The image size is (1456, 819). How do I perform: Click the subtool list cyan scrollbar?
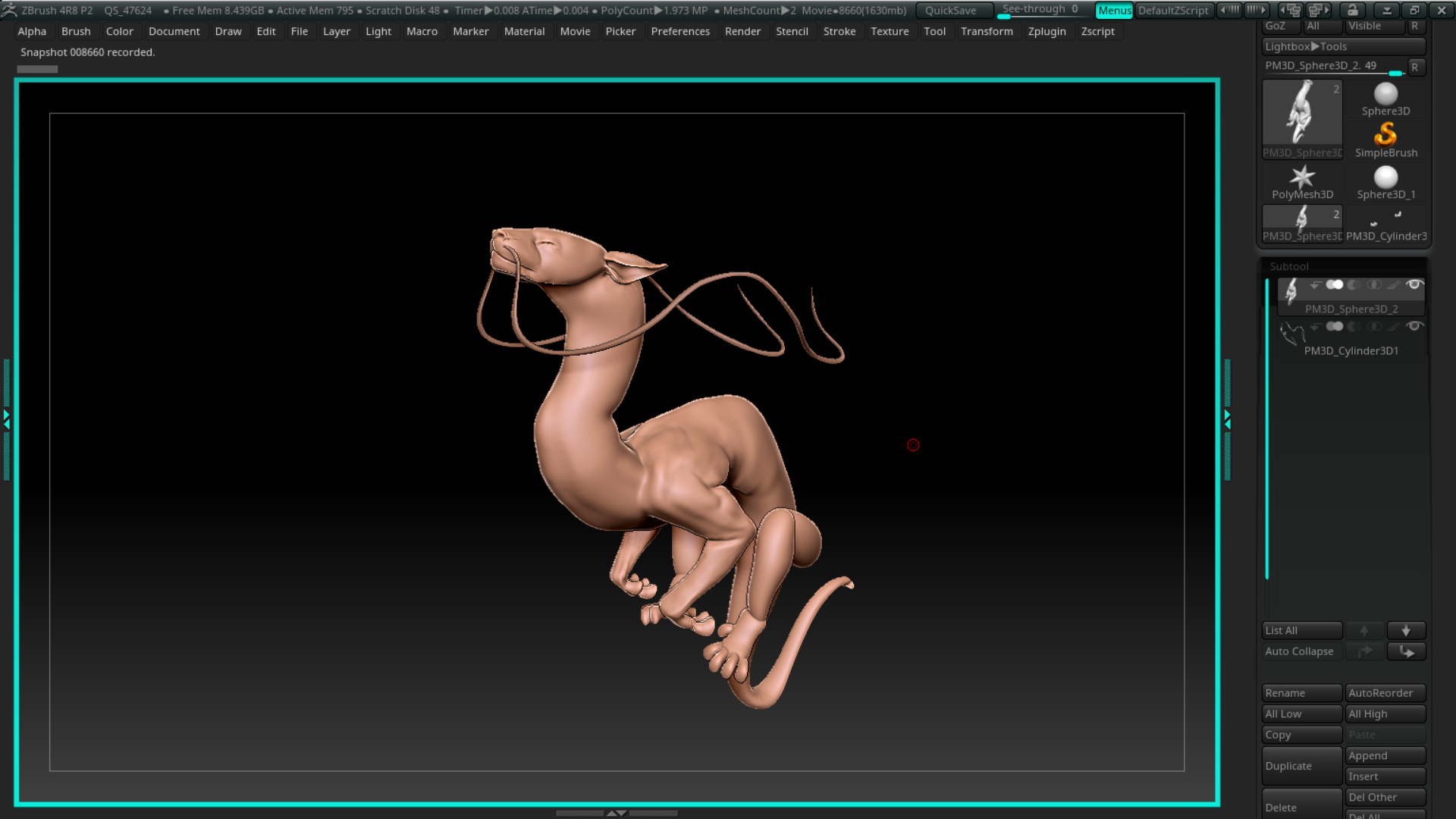tap(1266, 428)
